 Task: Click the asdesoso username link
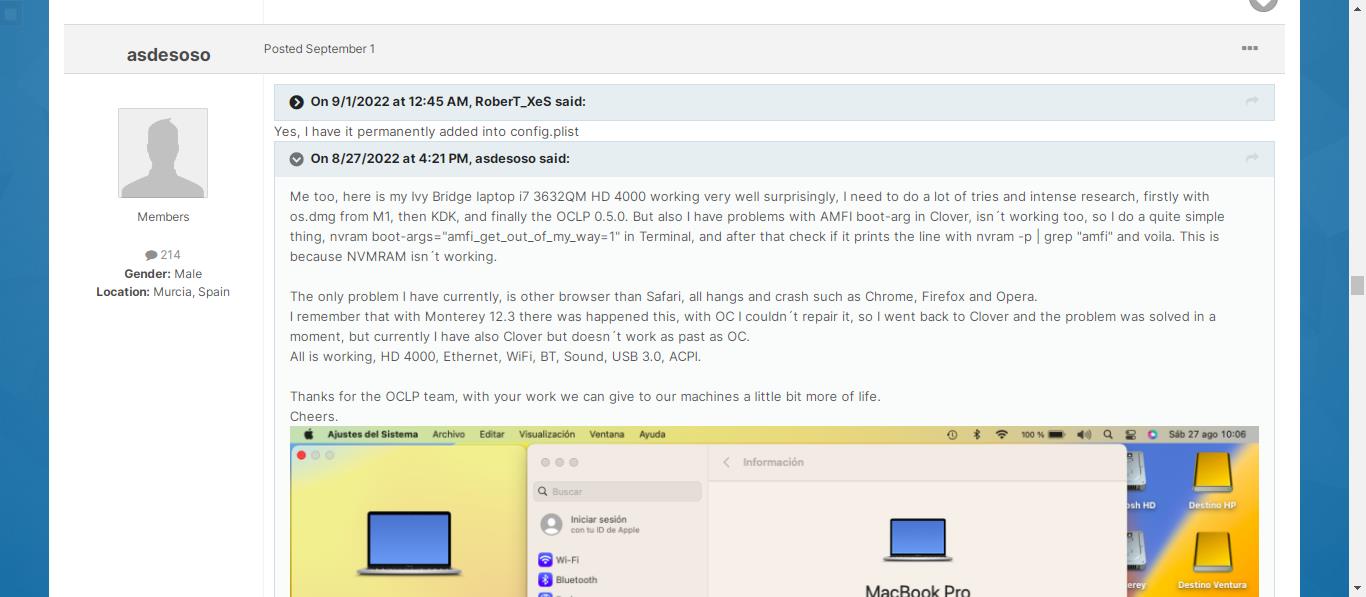tap(168, 55)
